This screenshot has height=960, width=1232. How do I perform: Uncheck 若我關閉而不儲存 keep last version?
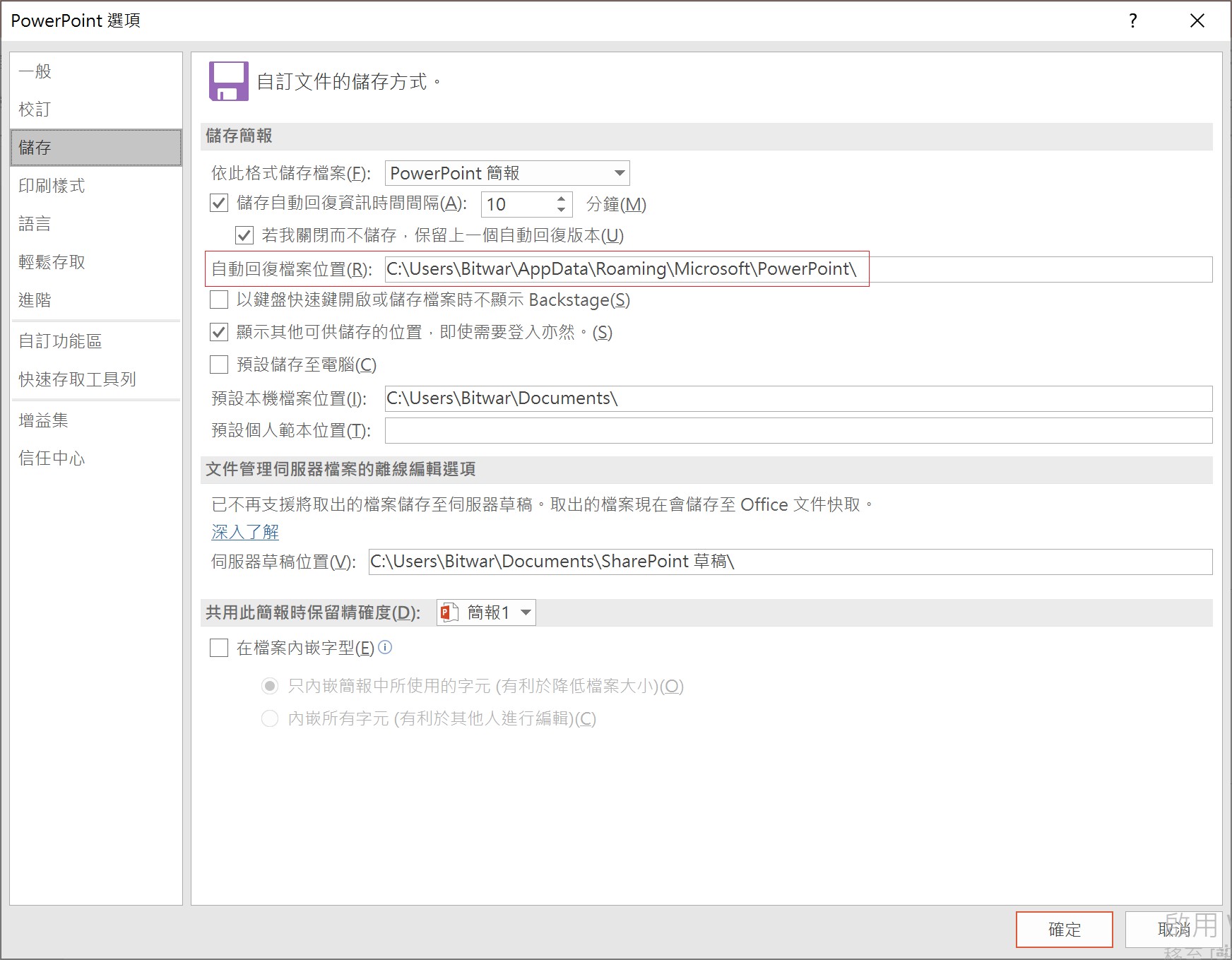click(x=244, y=235)
